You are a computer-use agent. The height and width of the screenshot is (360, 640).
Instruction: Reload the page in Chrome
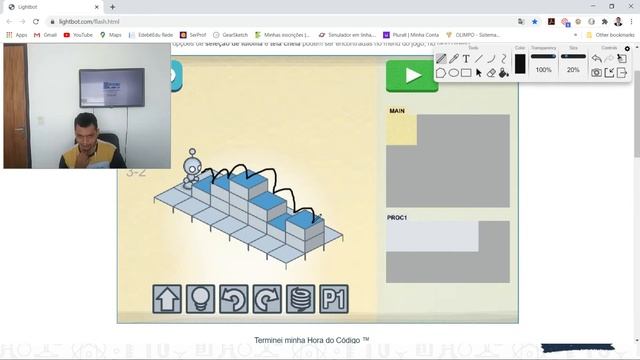[36, 22]
